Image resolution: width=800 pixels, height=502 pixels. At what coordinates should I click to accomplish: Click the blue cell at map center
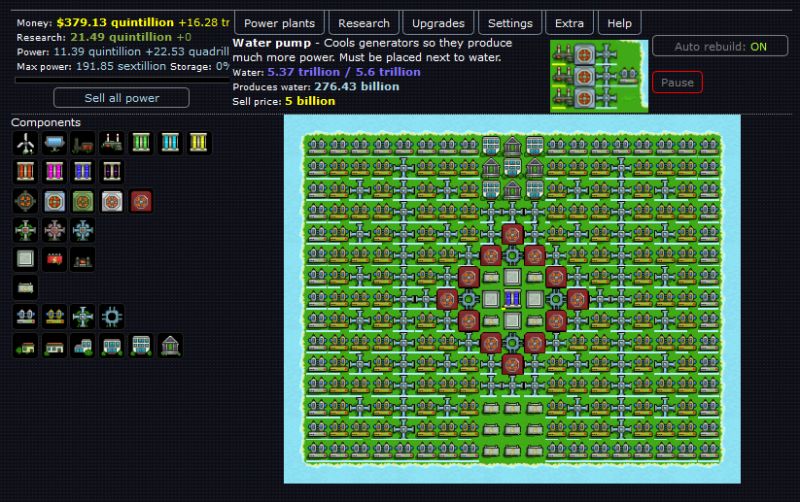tap(512, 299)
